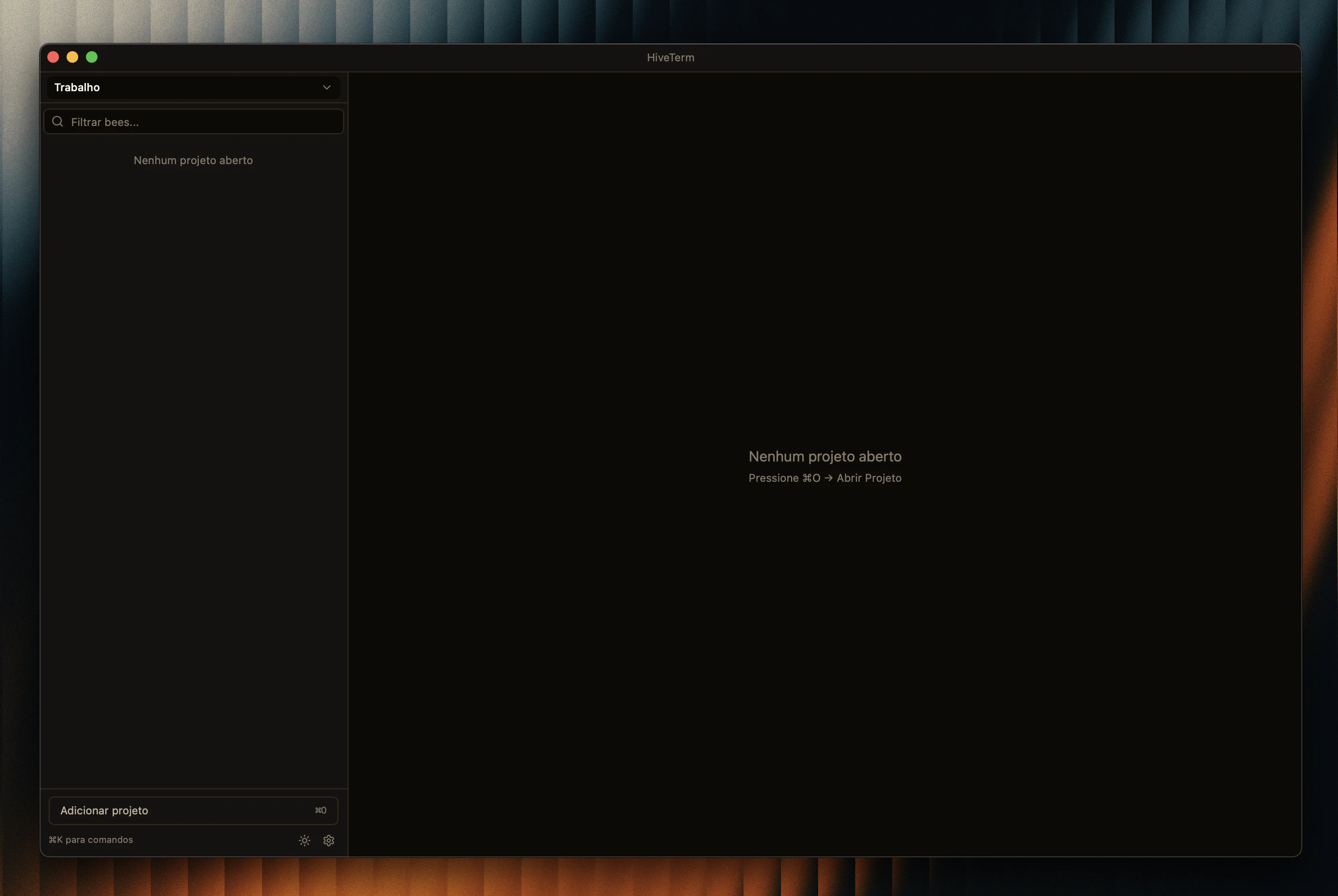The height and width of the screenshot is (896, 1338).
Task: Maximize the window with green button
Action: 91,57
